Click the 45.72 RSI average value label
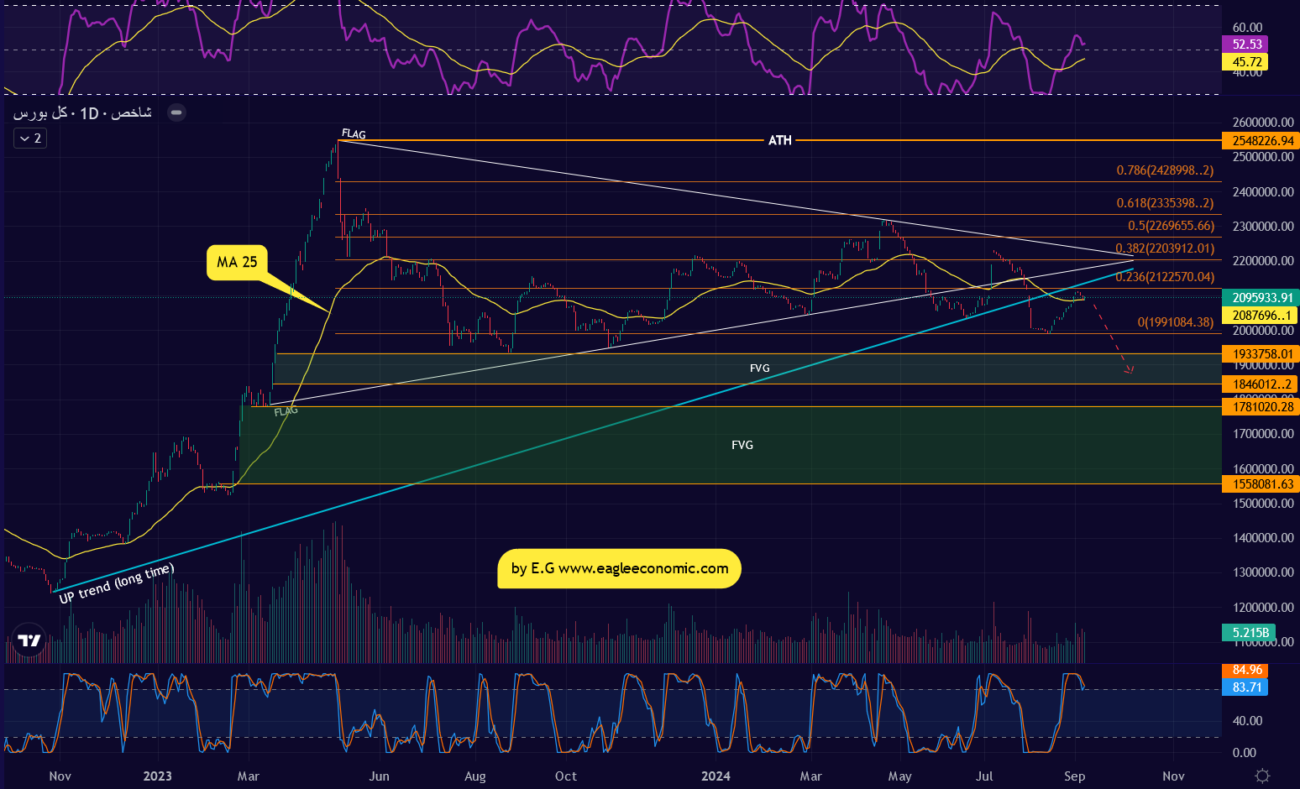The image size is (1300, 789). click(x=1244, y=62)
